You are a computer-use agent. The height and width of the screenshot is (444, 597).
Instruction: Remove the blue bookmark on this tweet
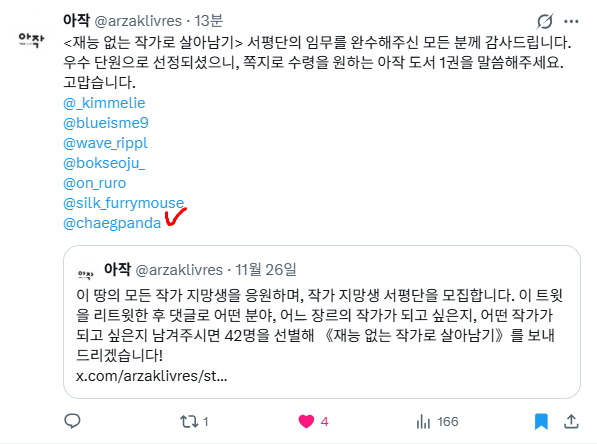(541, 422)
